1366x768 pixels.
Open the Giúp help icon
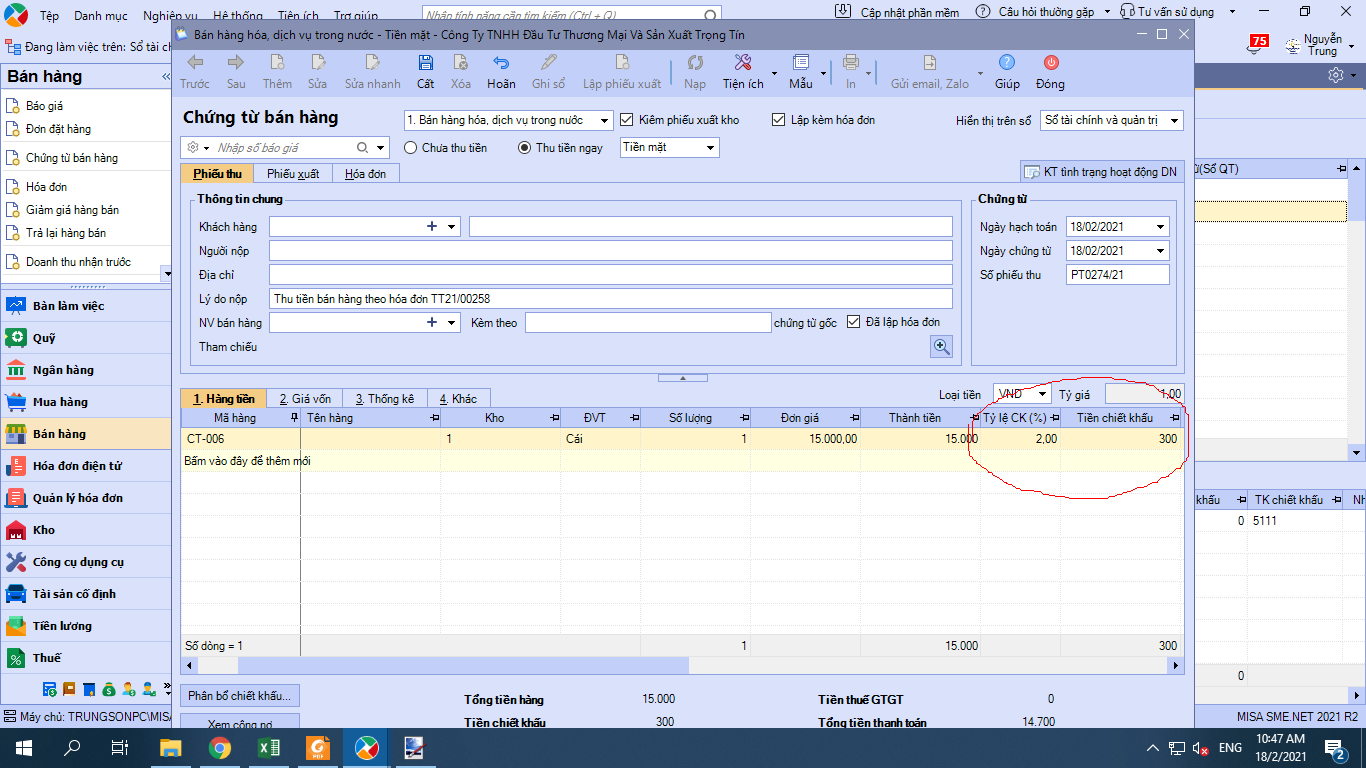[1007, 62]
